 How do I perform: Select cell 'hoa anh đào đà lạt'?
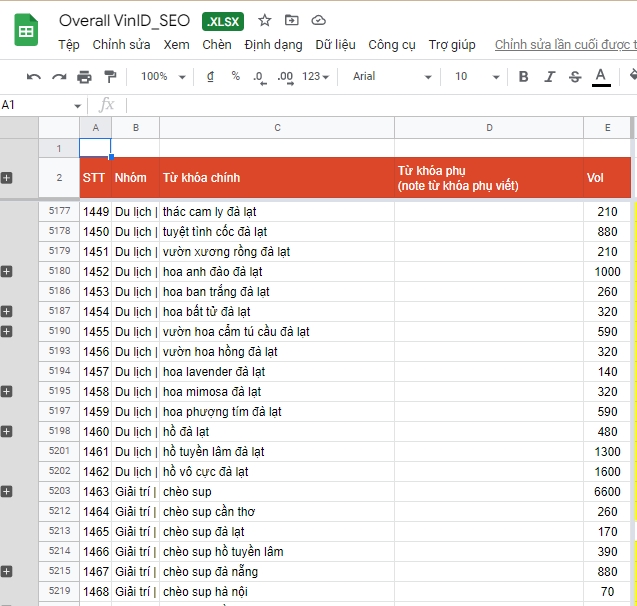pyautogui.click(x=277, y=272)
